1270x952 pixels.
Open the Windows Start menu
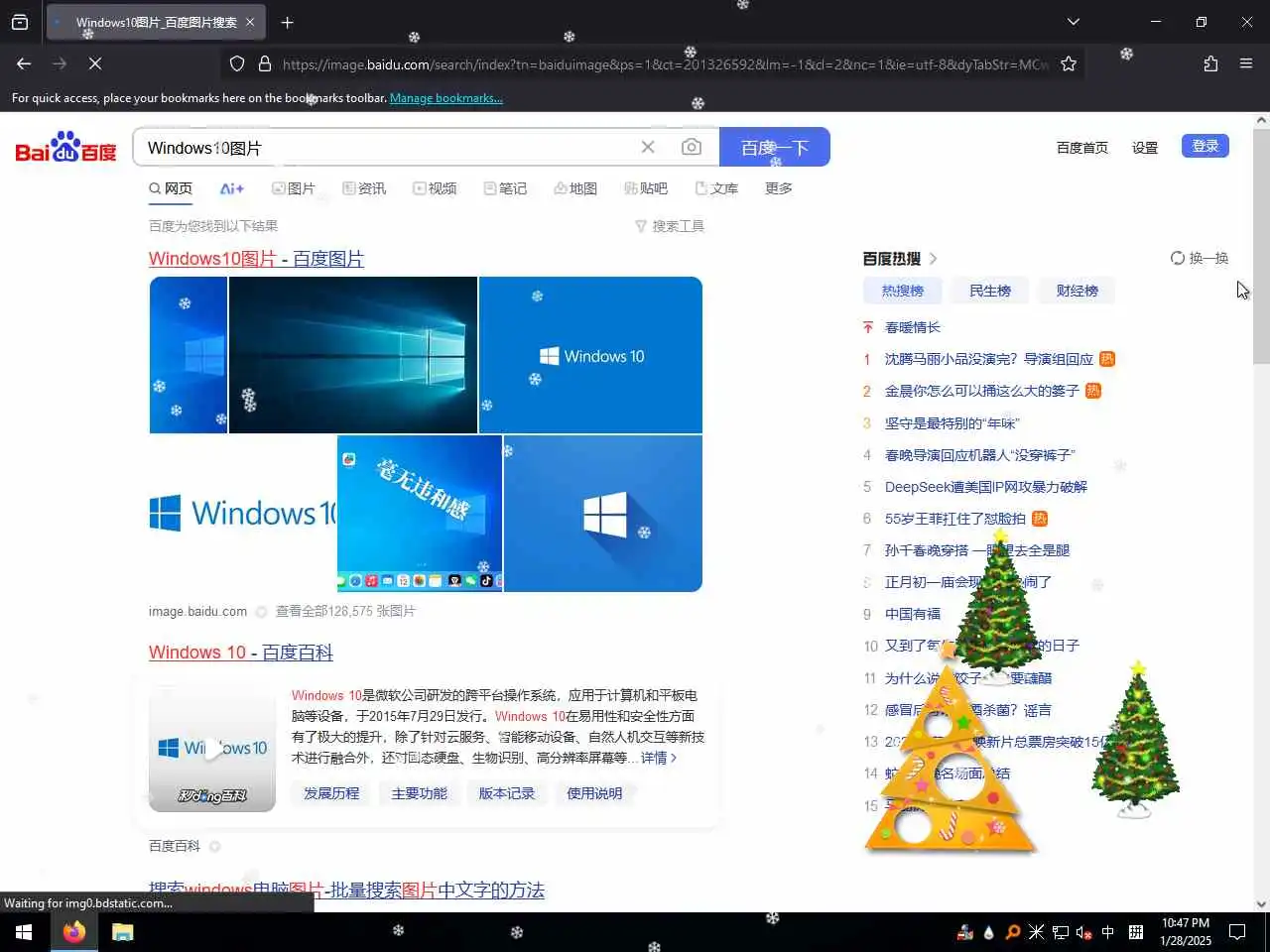23,932
